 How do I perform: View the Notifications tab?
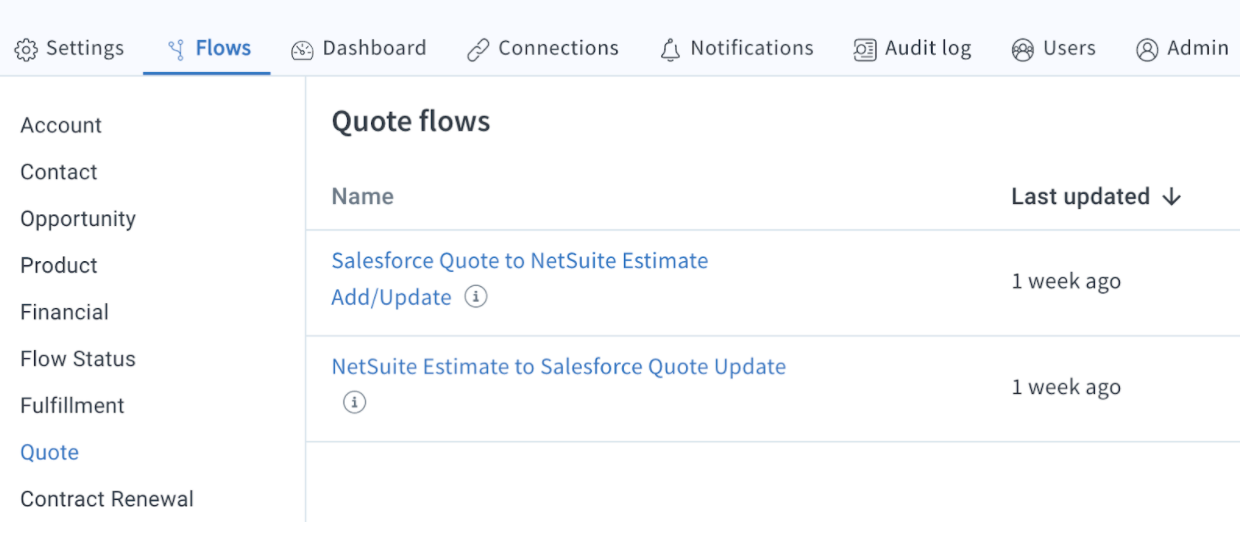coord(737,48)
